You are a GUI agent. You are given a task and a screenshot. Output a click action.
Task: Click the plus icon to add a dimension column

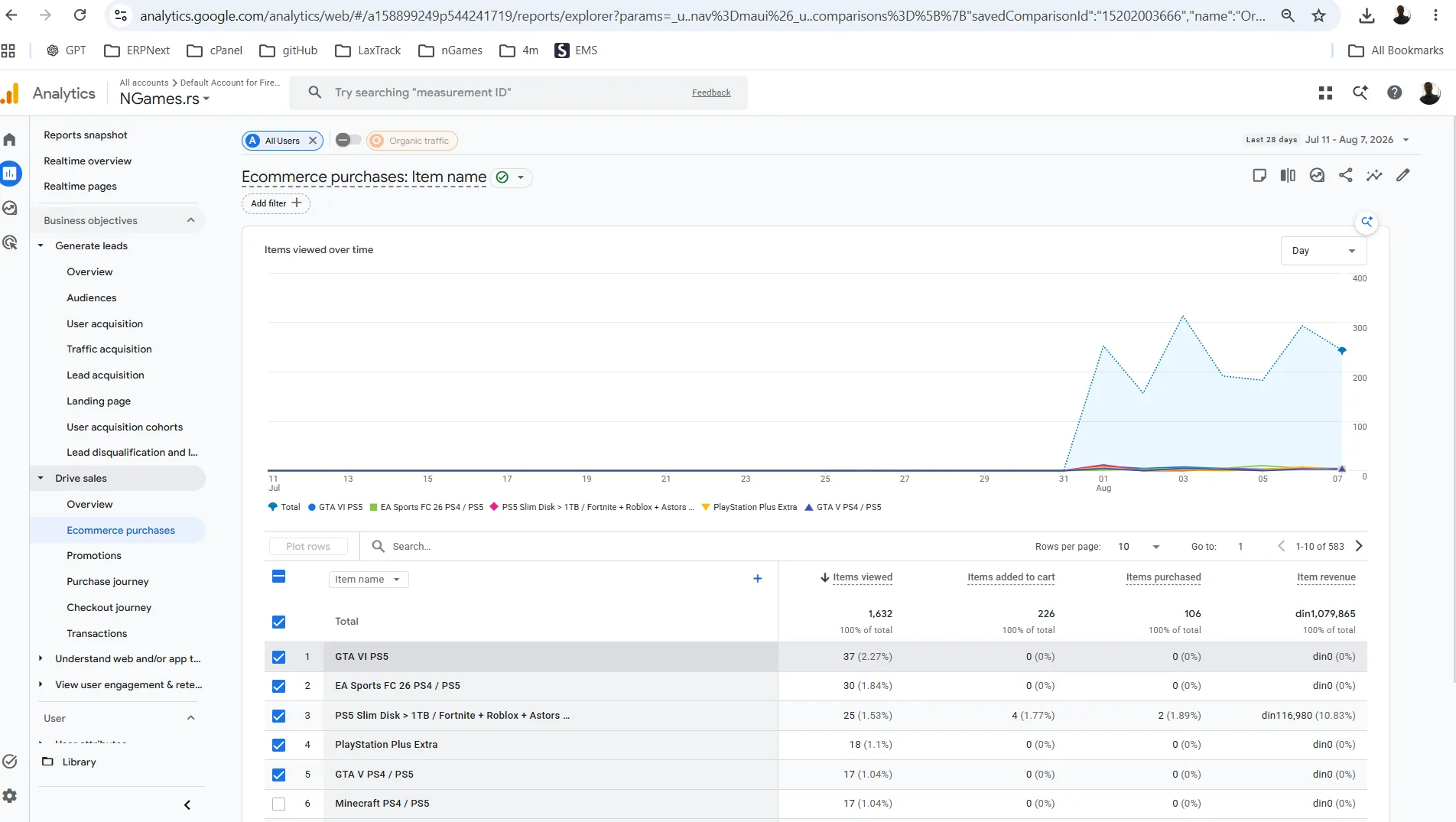point(757,579)
